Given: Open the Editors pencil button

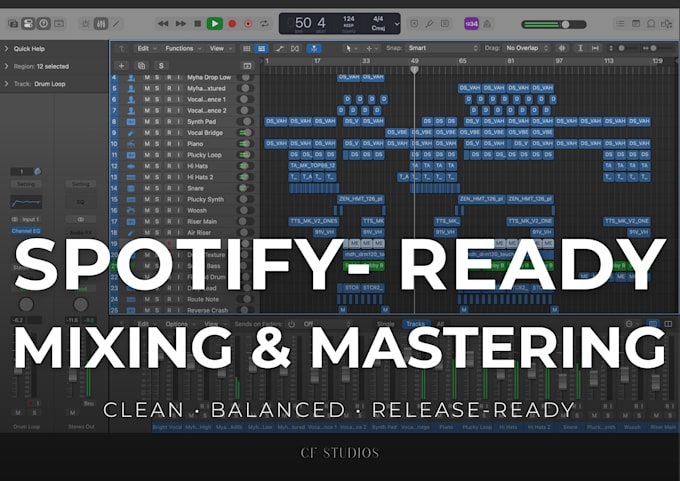Looking at the screenshot, I should pos(116,23).
